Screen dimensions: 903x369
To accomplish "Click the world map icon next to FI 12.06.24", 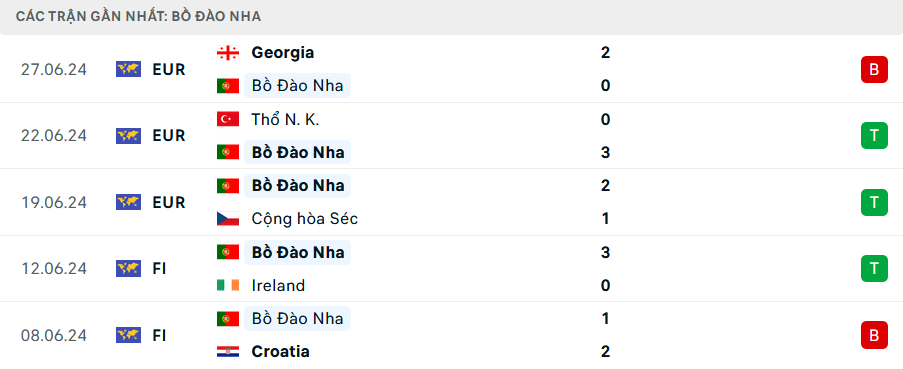I will [x=128, y=269].
